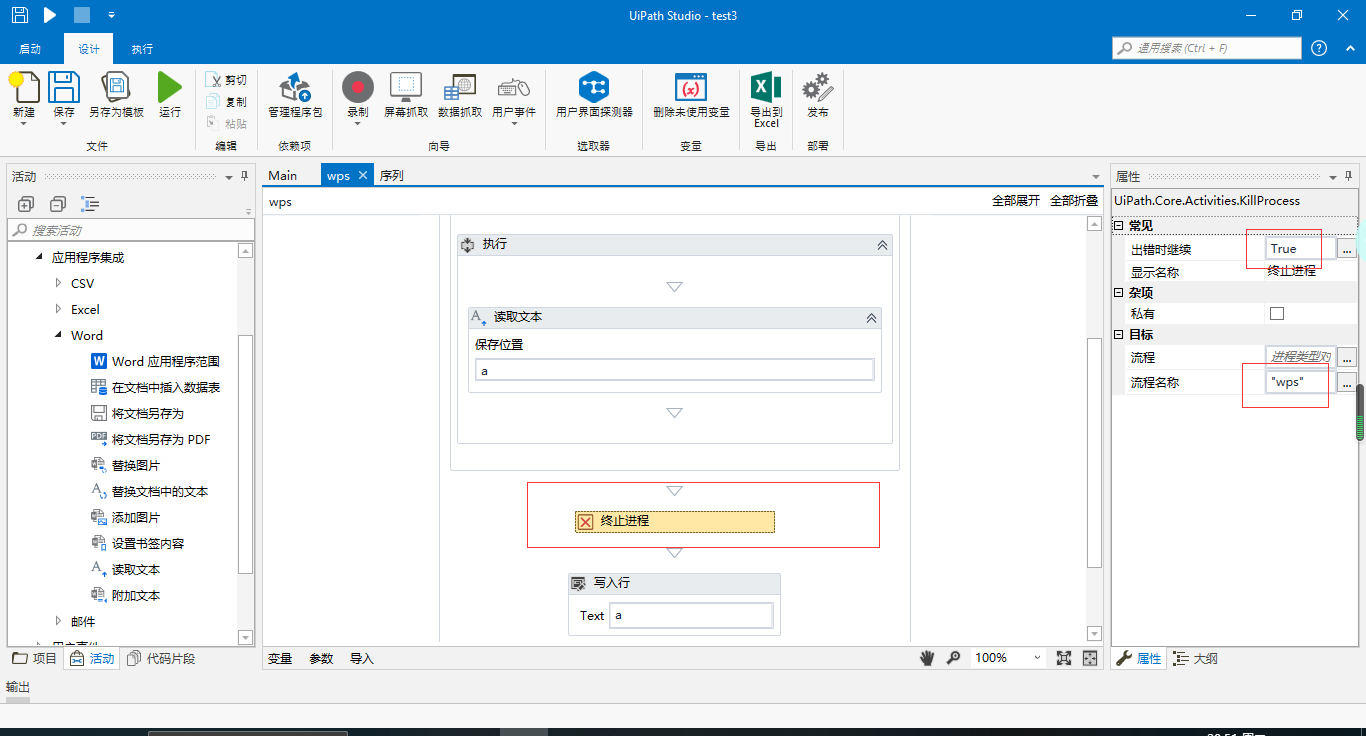Switch to the Main document tab
The width and height of the screenshot is (1366, 736).
pyautogui.click(x=283, y=176)
